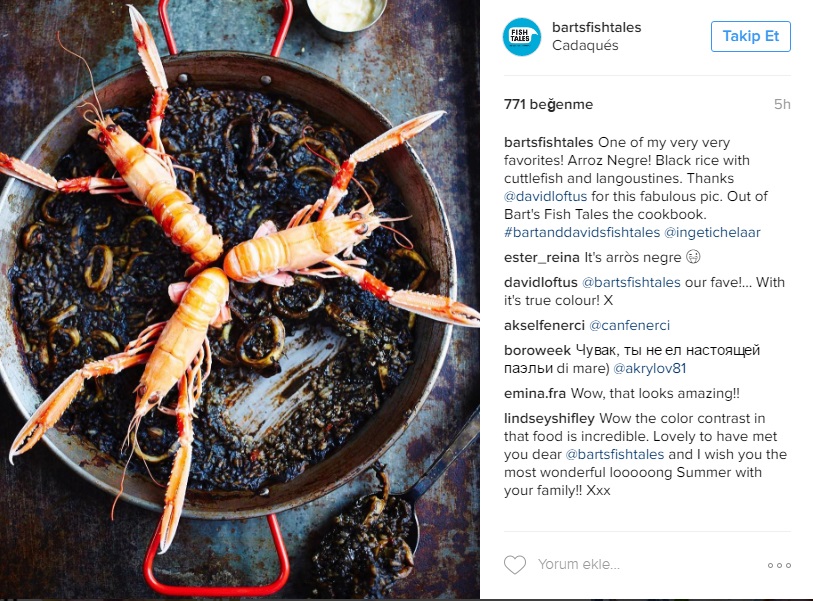Open ester_reina commenter profile

click(x=541, y=258)
